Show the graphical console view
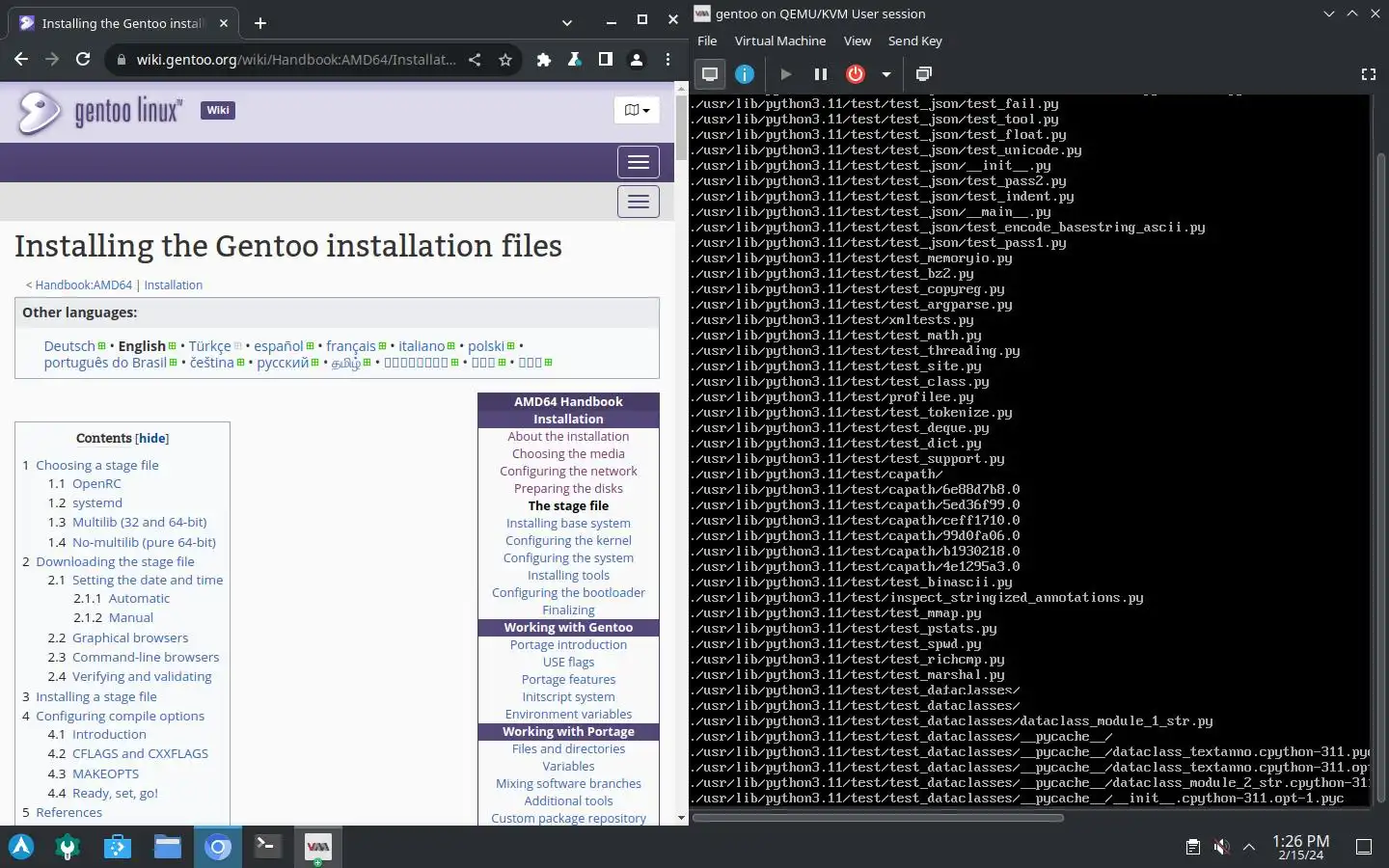 coord(710,74)
